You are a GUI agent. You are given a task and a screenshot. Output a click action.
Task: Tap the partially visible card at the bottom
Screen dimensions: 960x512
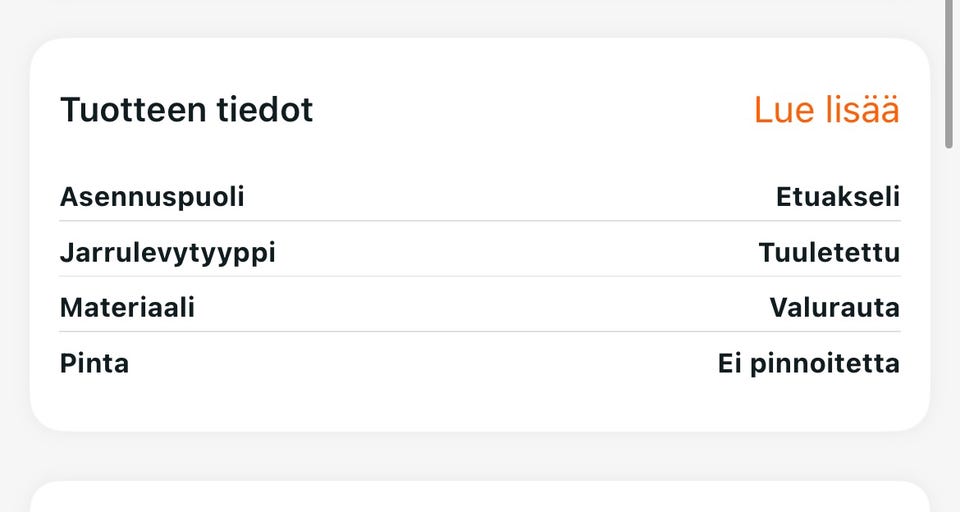click(x=480, y=498)
